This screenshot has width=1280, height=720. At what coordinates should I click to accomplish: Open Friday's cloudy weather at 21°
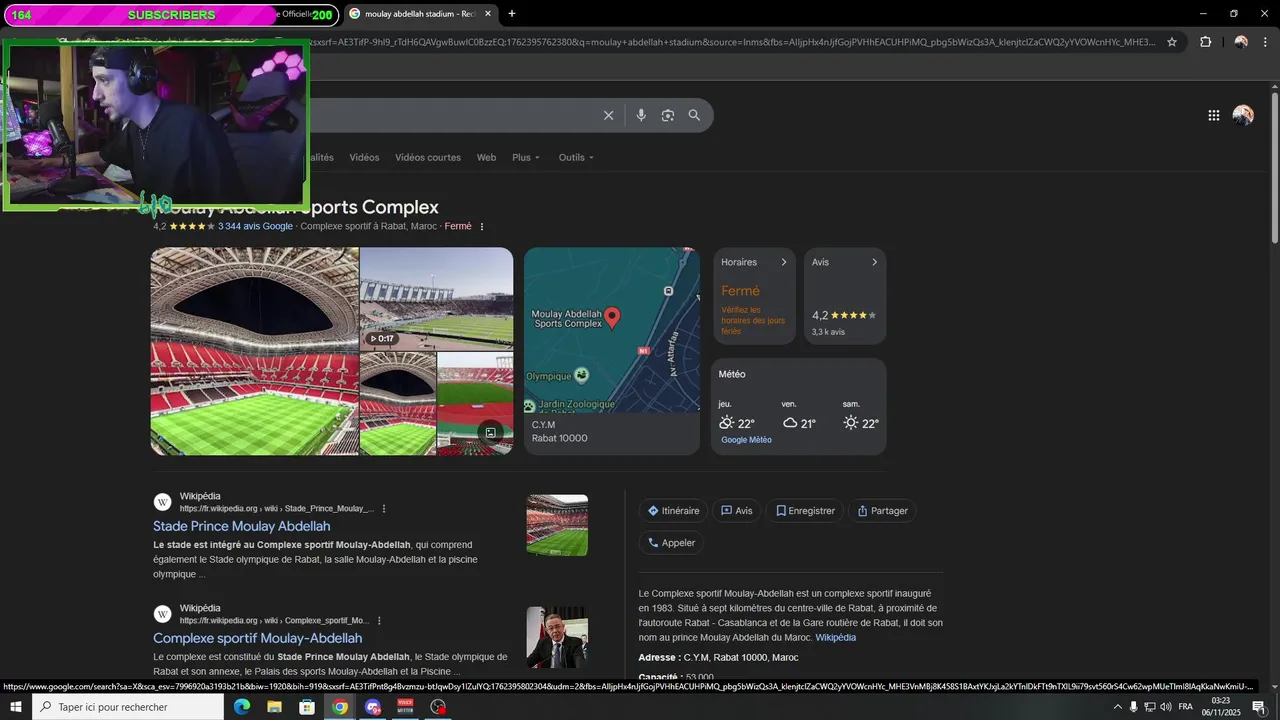point(790,423)
